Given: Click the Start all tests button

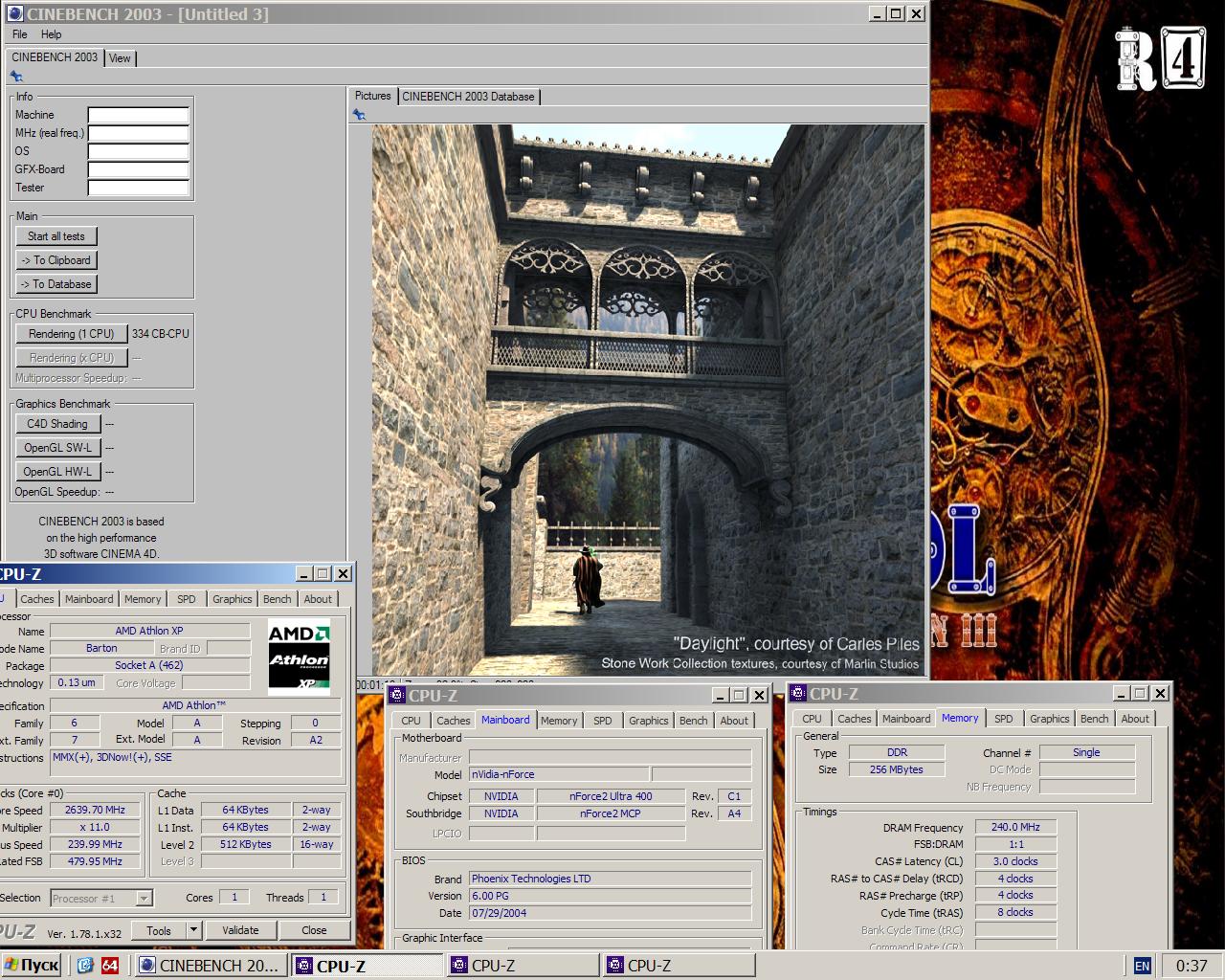Looking at the screenshot, I should tap(56, 236).
